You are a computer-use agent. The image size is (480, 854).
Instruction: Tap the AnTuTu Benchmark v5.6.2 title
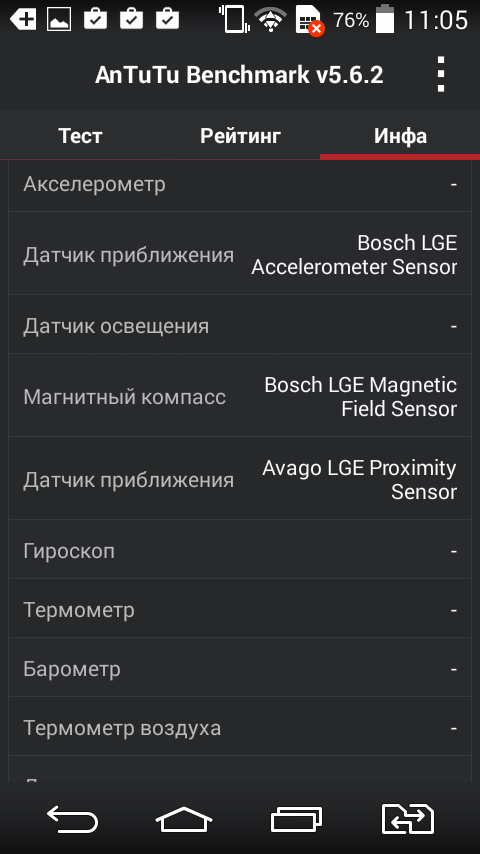click(239, 75)
